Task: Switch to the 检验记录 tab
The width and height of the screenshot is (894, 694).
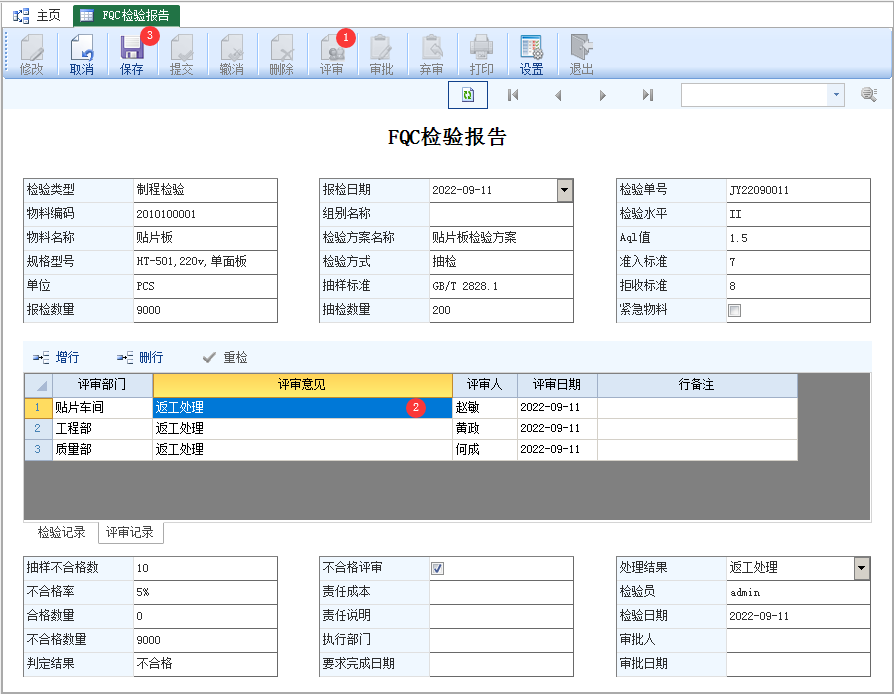Action: pos(61,533)
